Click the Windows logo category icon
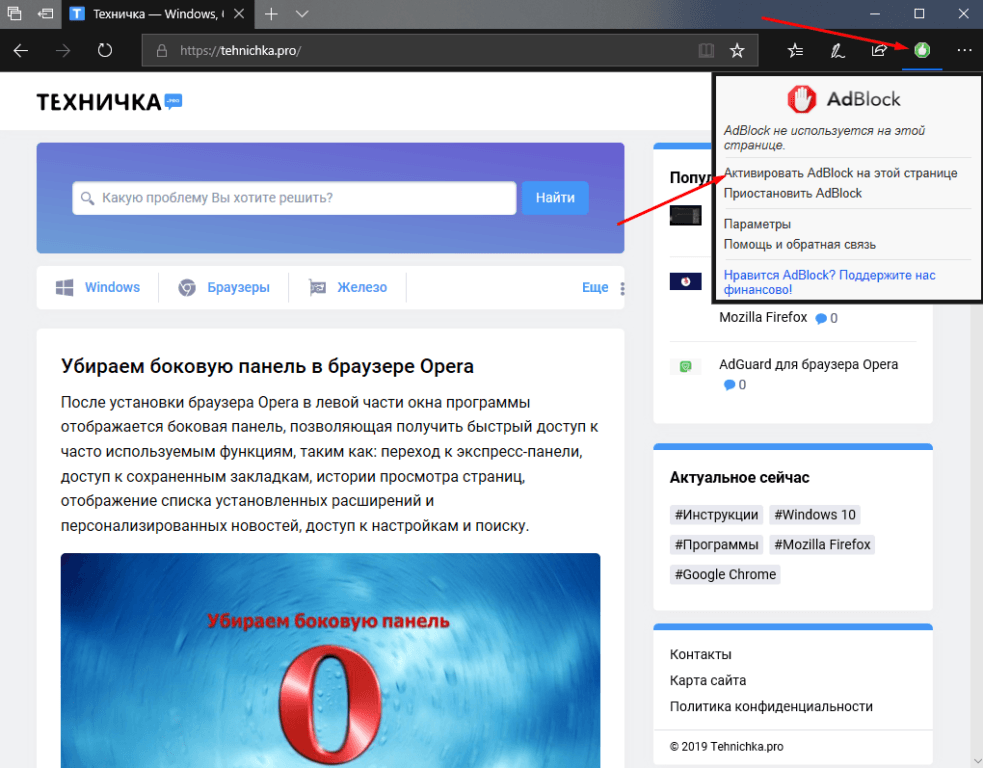Viewport: 983px width, 768px height. click(65, 288)
